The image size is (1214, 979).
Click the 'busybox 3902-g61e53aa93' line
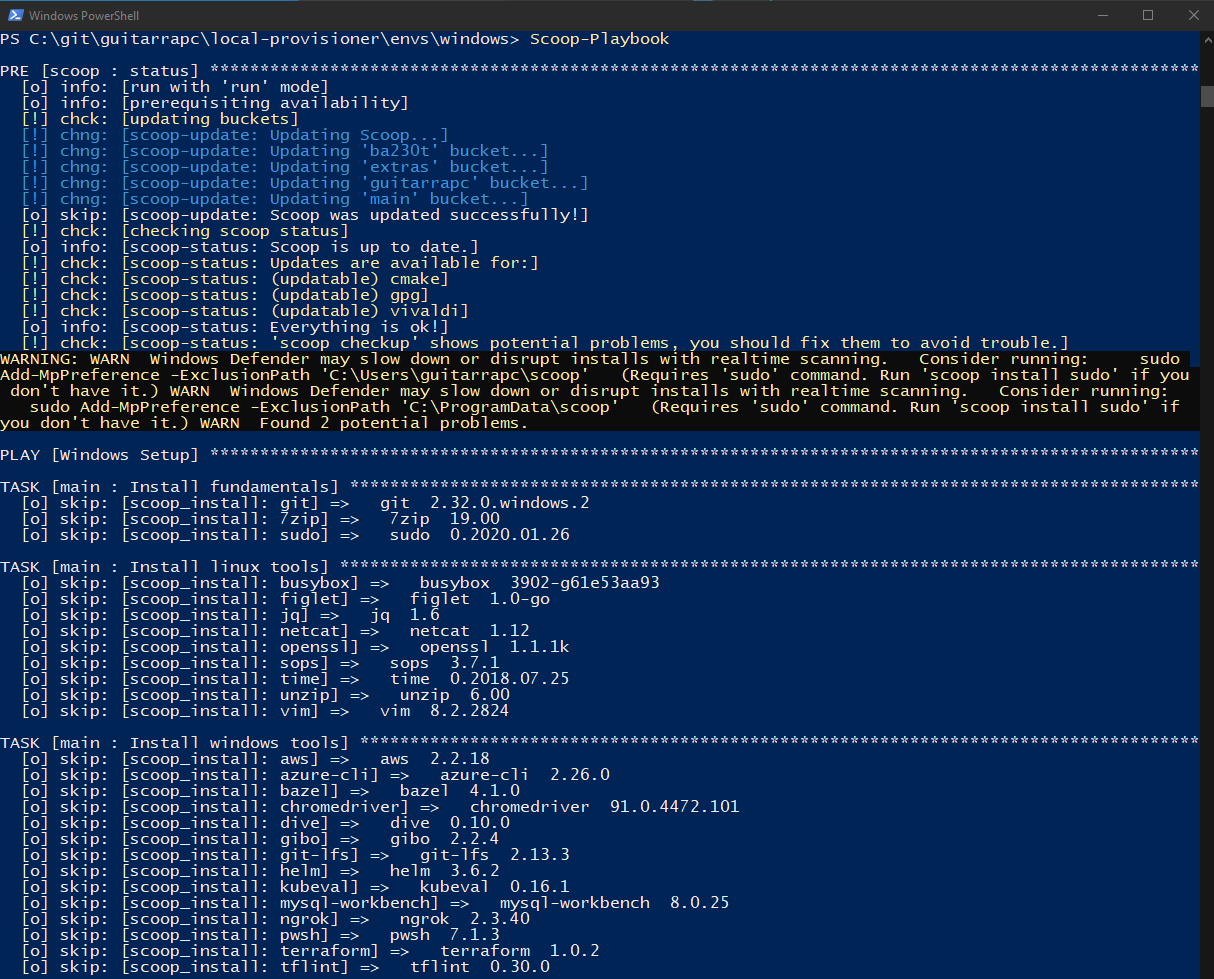[x=340, y=583]
